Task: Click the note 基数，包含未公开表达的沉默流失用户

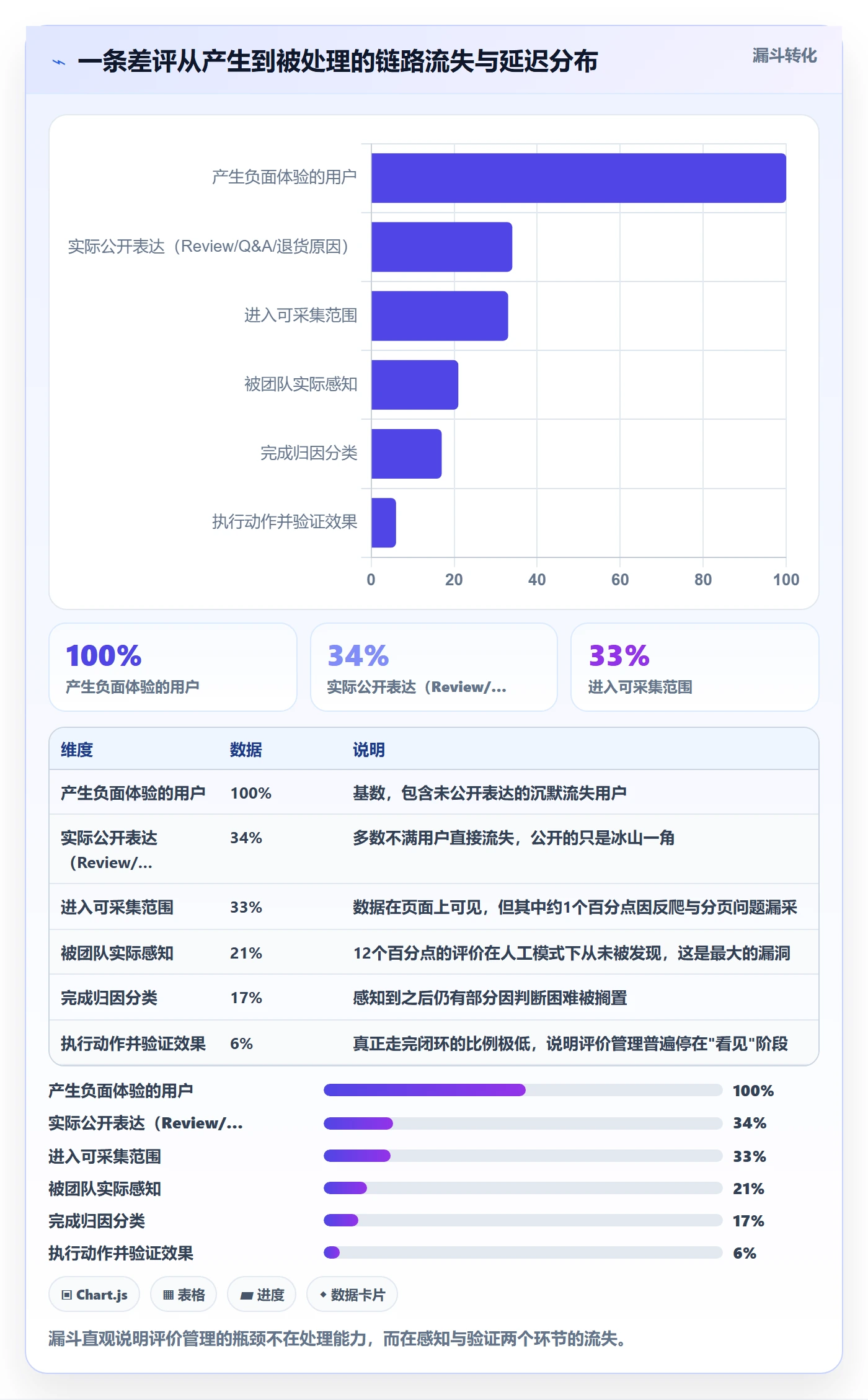Action: click(490, 793)
